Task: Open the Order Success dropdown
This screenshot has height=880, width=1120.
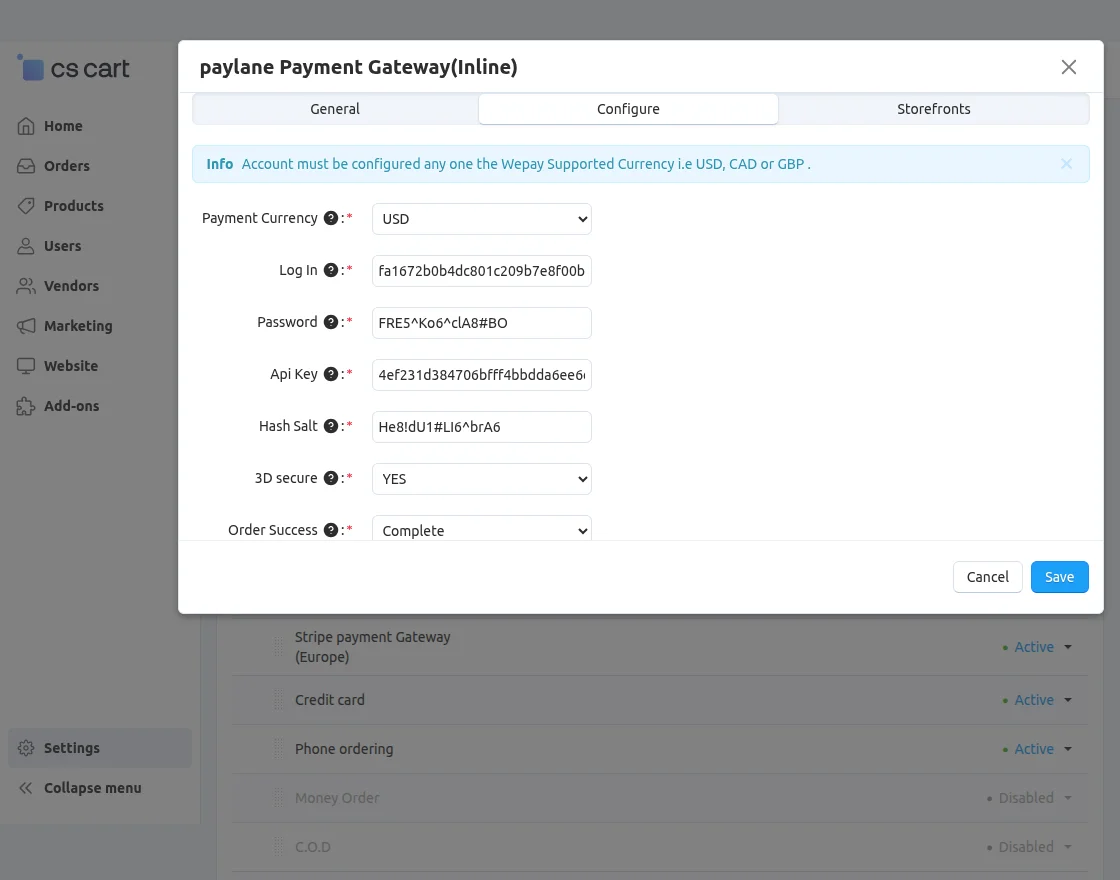Action: (x=481, y=529)
